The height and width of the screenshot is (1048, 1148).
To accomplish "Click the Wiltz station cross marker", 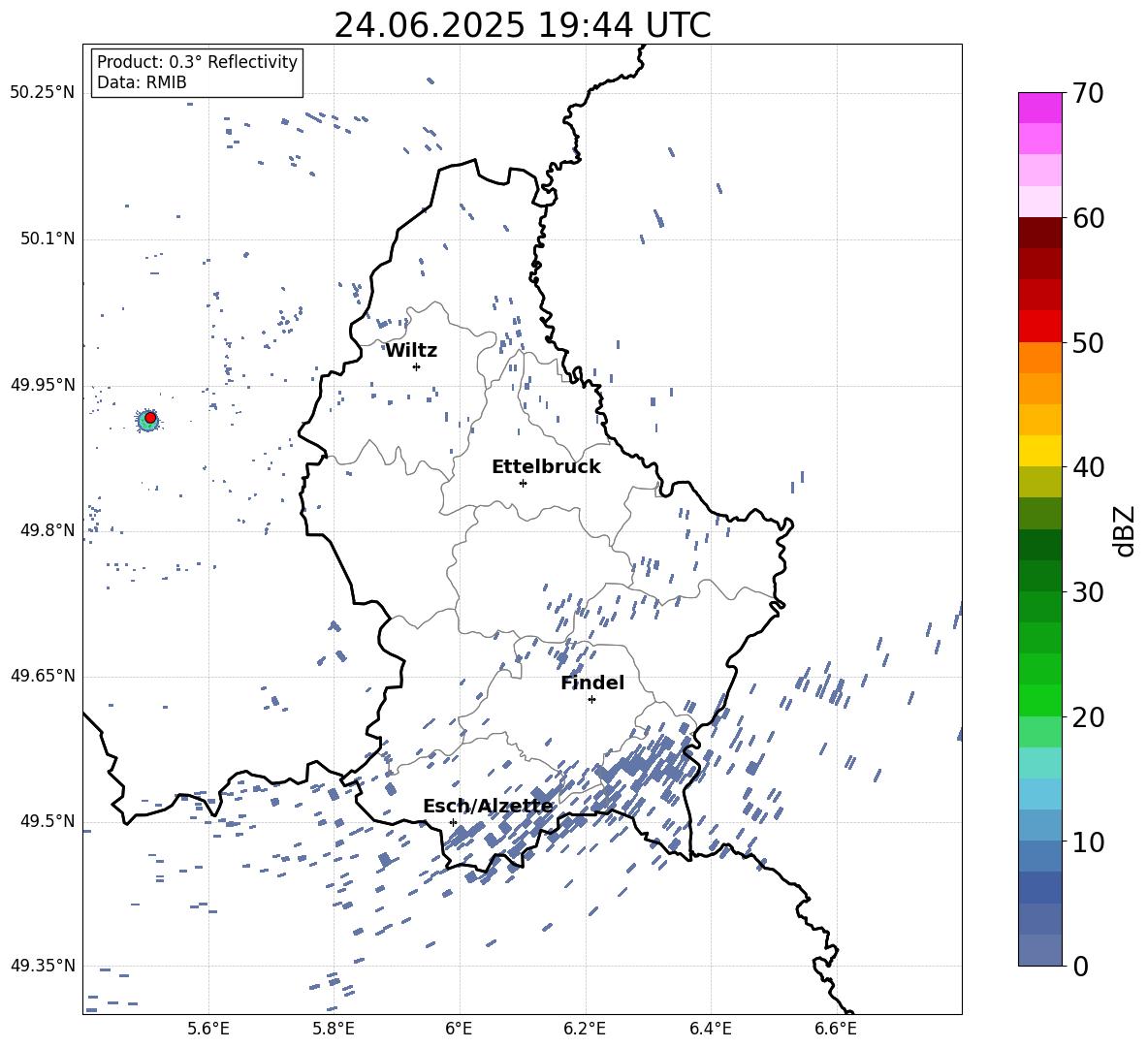I will [416, 366].
